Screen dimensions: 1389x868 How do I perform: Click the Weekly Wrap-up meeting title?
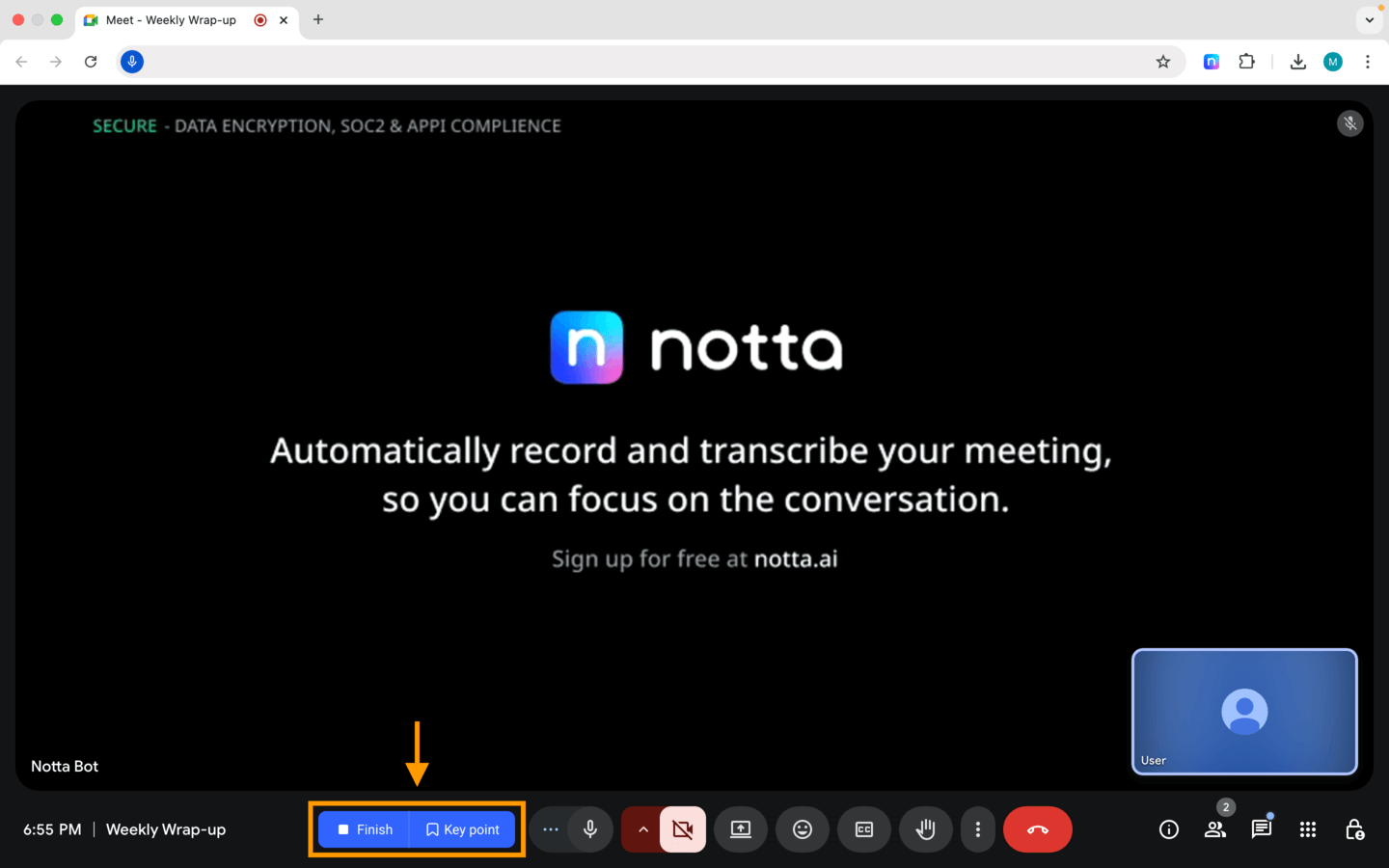pyautogui.click(x=166, y=829)
